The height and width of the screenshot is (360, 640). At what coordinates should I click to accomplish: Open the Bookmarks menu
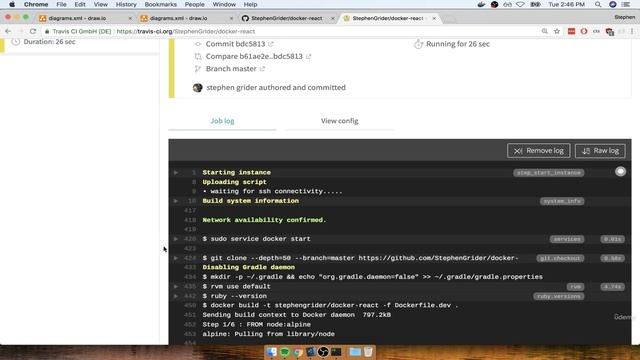(161, 4)
